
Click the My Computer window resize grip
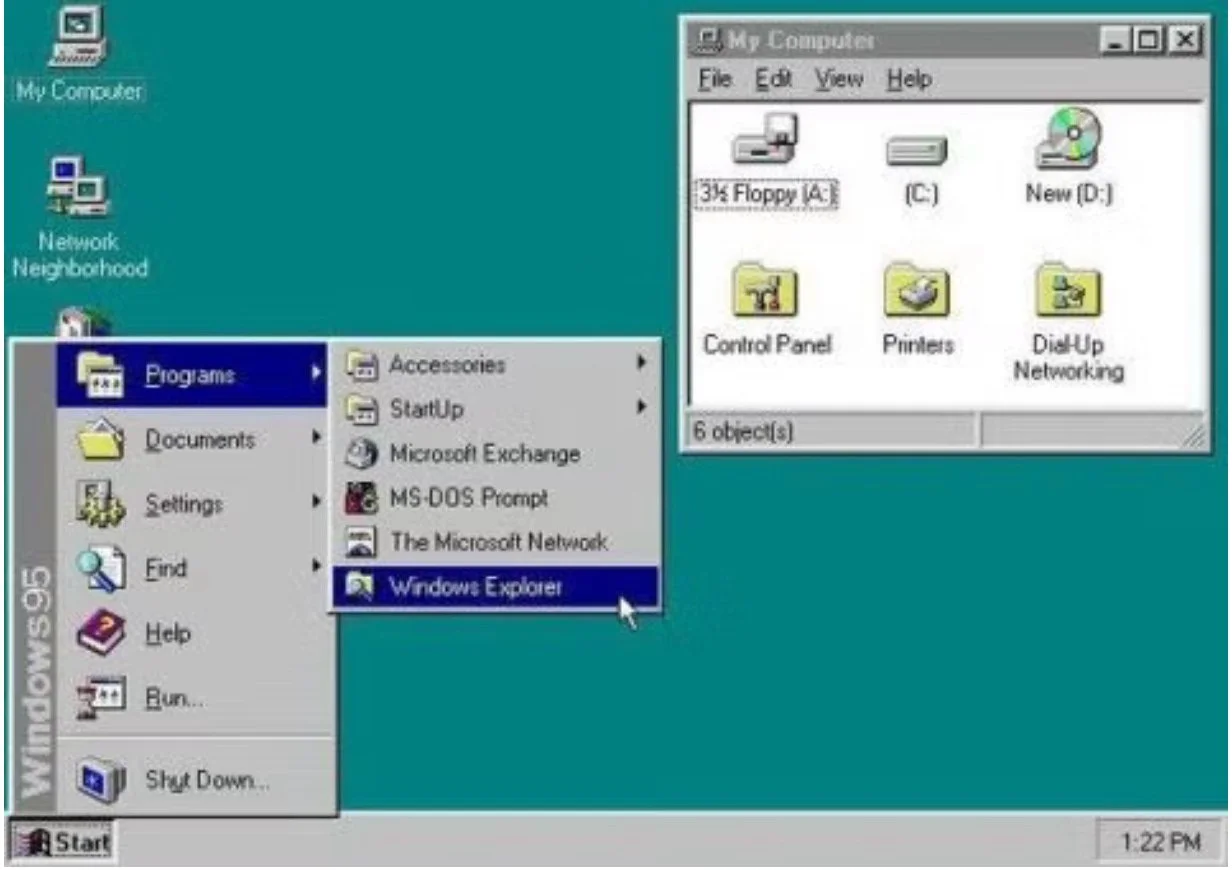click(x=1194, y=435)
